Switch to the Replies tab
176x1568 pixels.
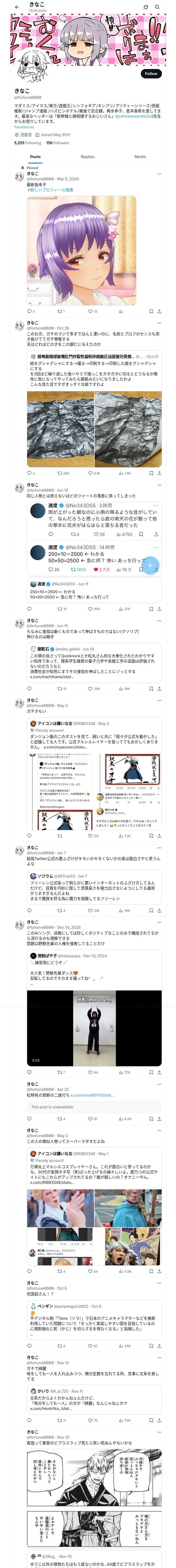[87, 157]
